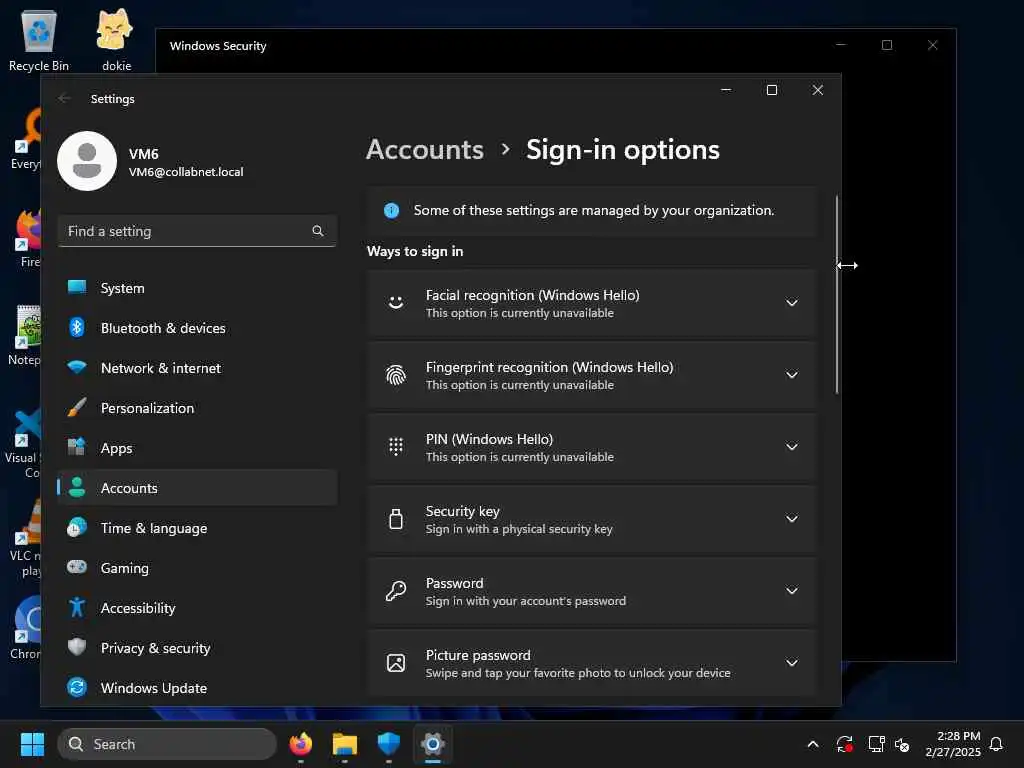Click the Privacy & security shield icon

click(x=77, y=647)
